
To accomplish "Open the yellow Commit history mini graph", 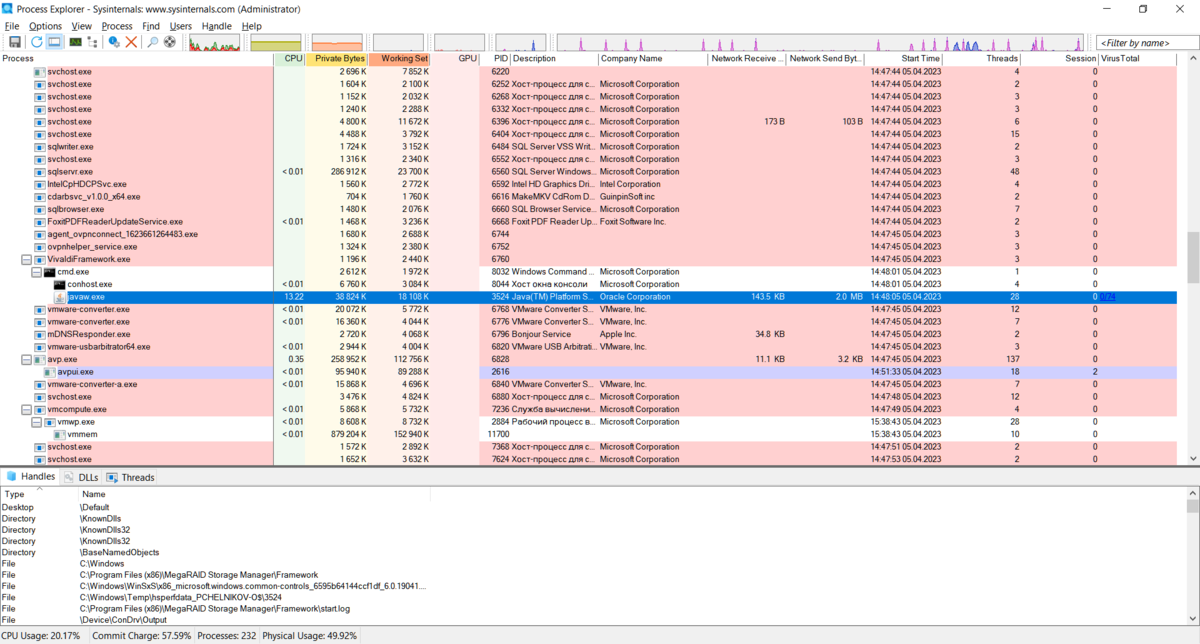I will tap(275, 42).
